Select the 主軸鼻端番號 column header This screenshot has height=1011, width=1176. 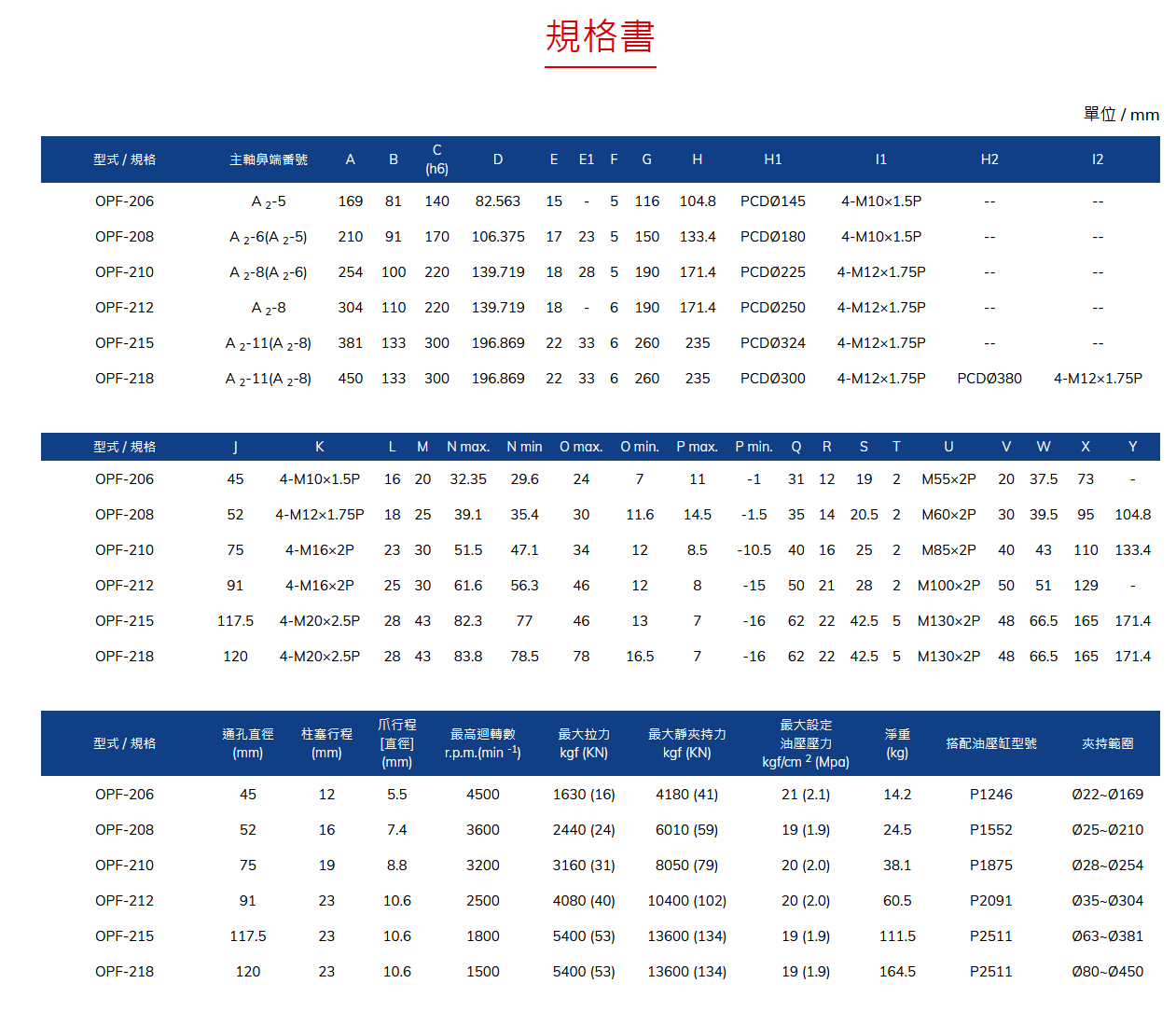pos(269,159)
